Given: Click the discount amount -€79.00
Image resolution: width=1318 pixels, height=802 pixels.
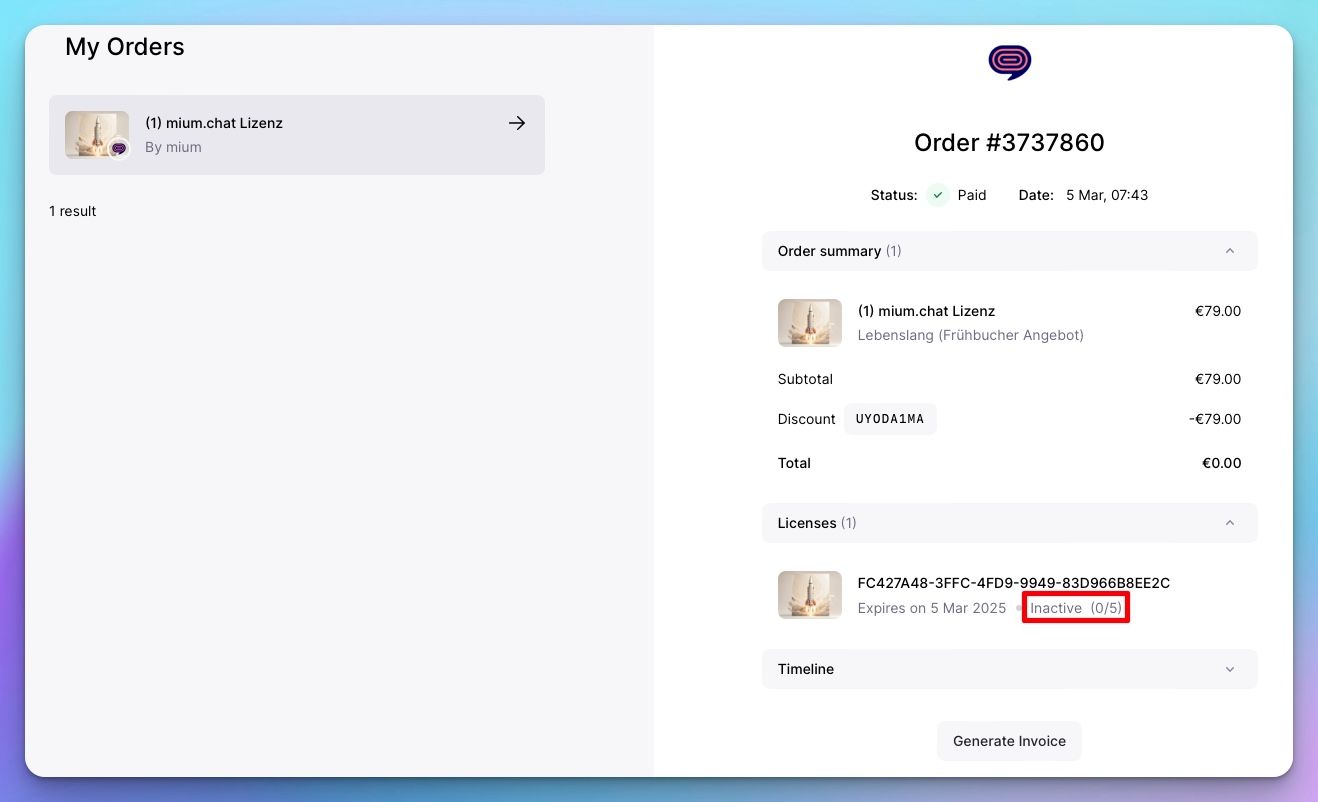Looking at the screenshot, I should pyautogui.click(x=1215, y=419).
